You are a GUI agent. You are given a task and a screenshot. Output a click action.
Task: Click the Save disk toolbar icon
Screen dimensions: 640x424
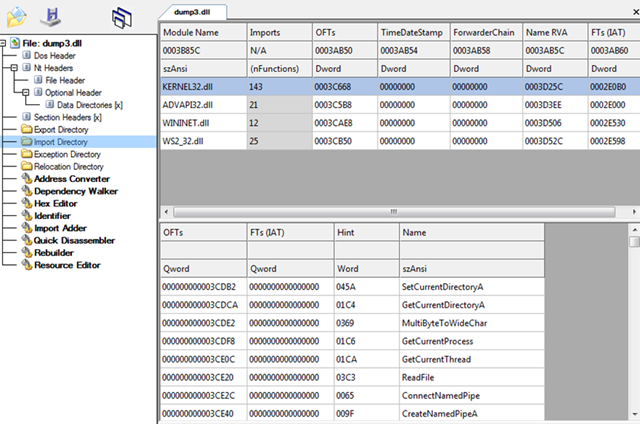51,17
